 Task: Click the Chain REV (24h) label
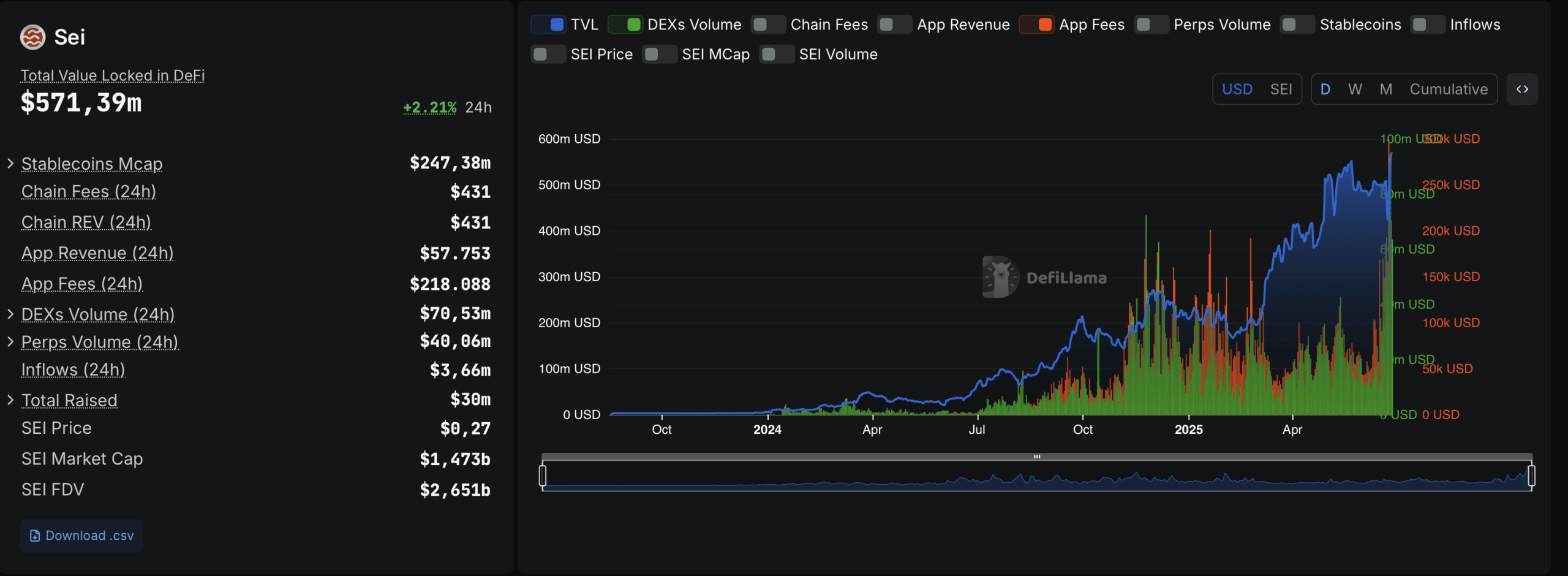coord(86,222)
